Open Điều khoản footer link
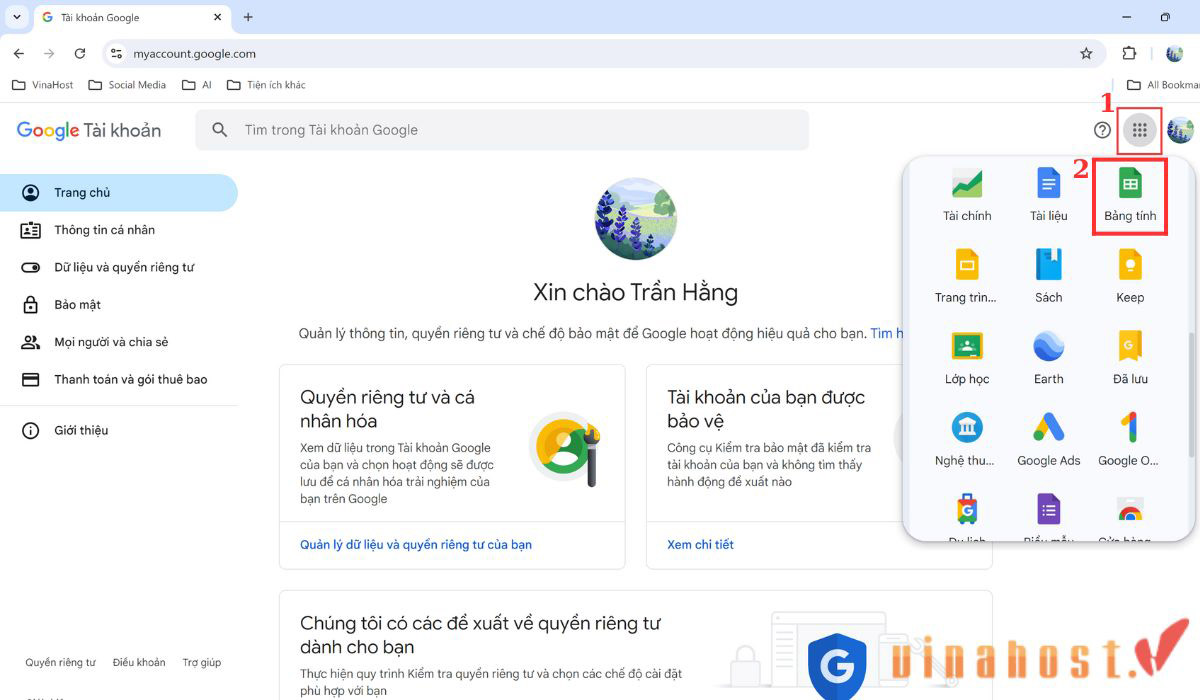Image resolution: width=1200 pixels, height=700 pixels. [139, 663]
